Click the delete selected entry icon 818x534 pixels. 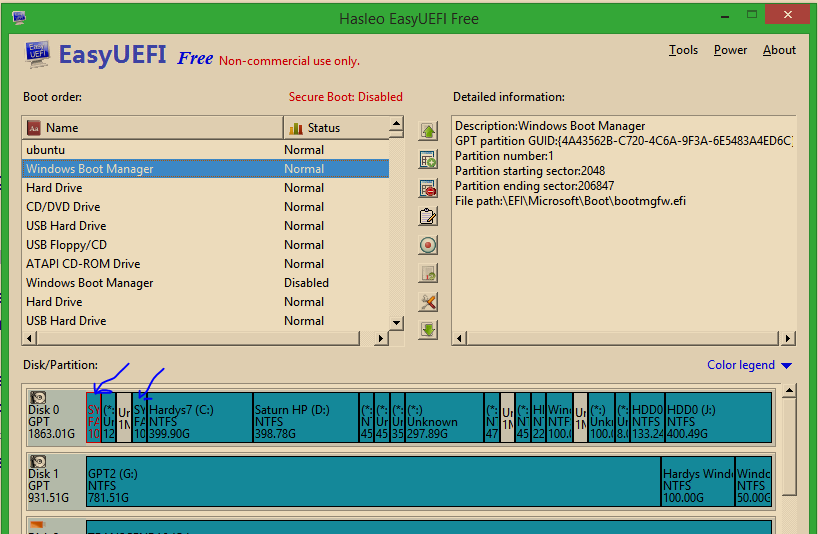coord(428,188)
